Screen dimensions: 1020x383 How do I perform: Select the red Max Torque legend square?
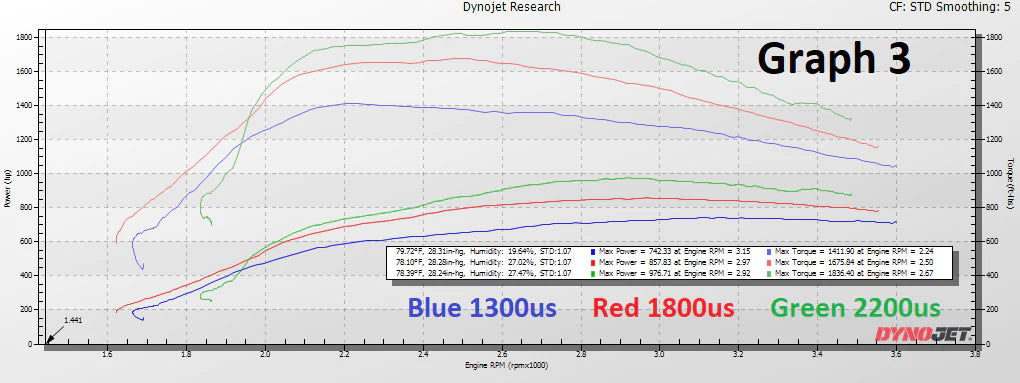point(769,263)
